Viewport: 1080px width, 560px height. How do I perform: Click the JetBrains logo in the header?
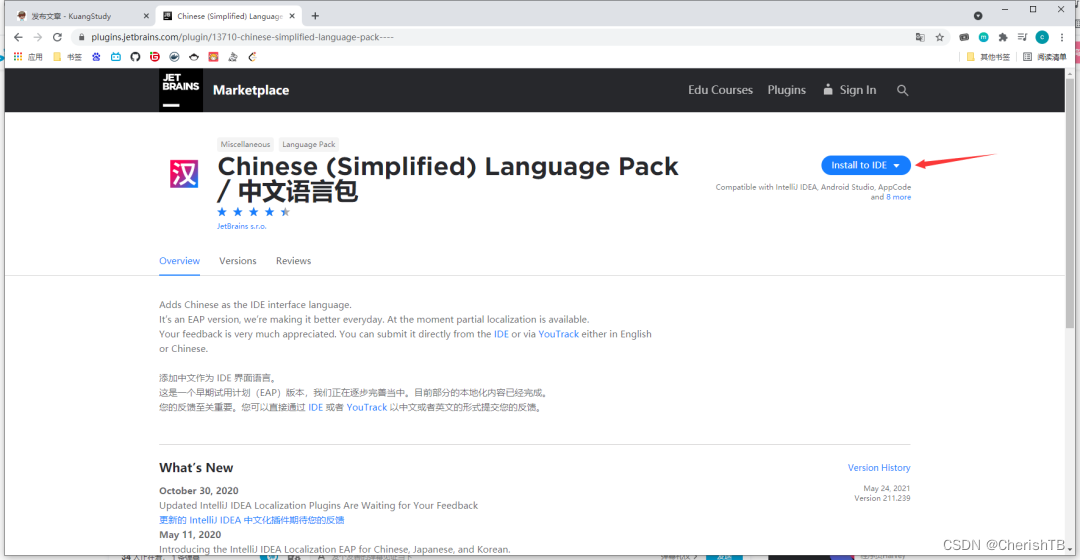[180, 90]
